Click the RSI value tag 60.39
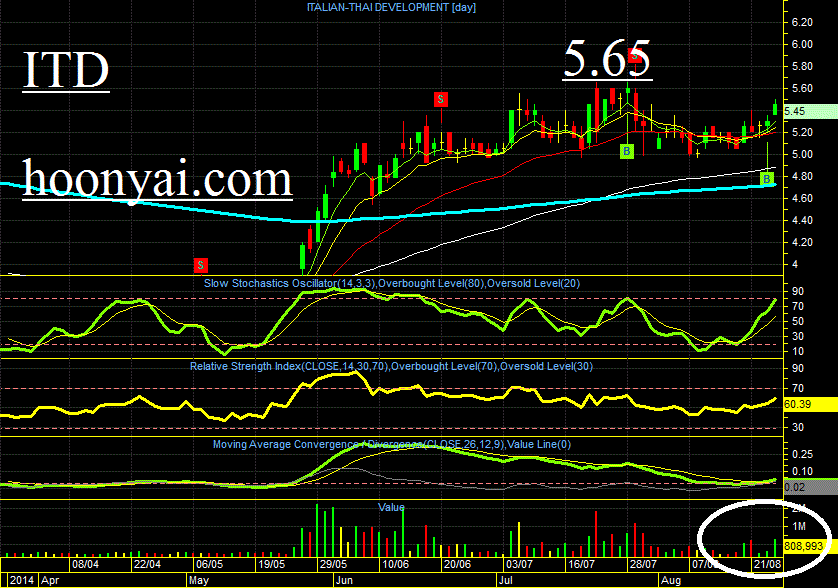Image resolution: width=838 pixels, height=588 pixels. (809, 404)
